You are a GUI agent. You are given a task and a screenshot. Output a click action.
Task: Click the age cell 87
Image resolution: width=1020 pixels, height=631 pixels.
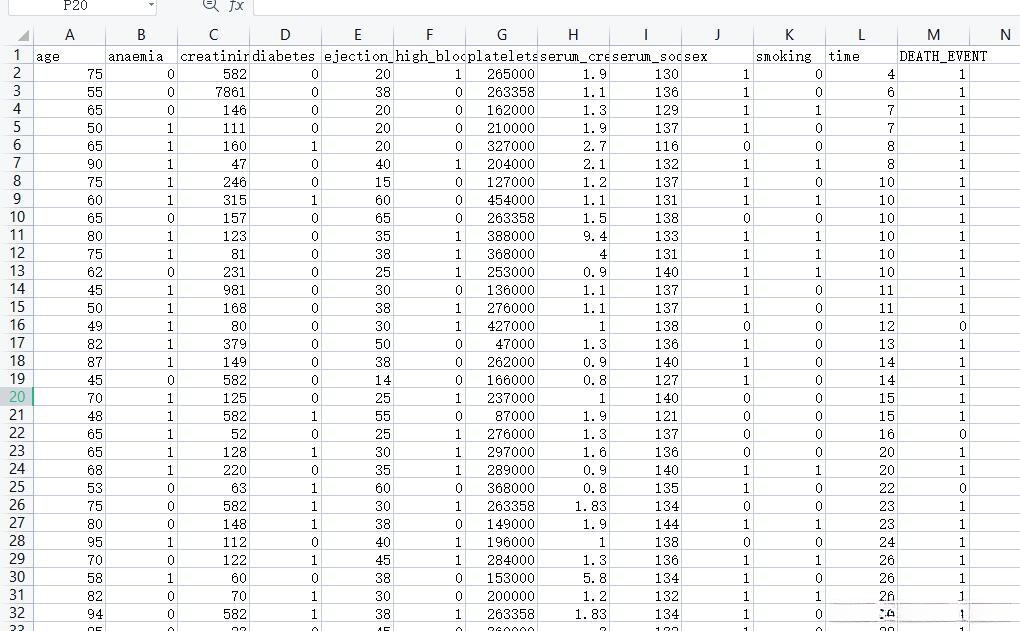tap(70, 362)
